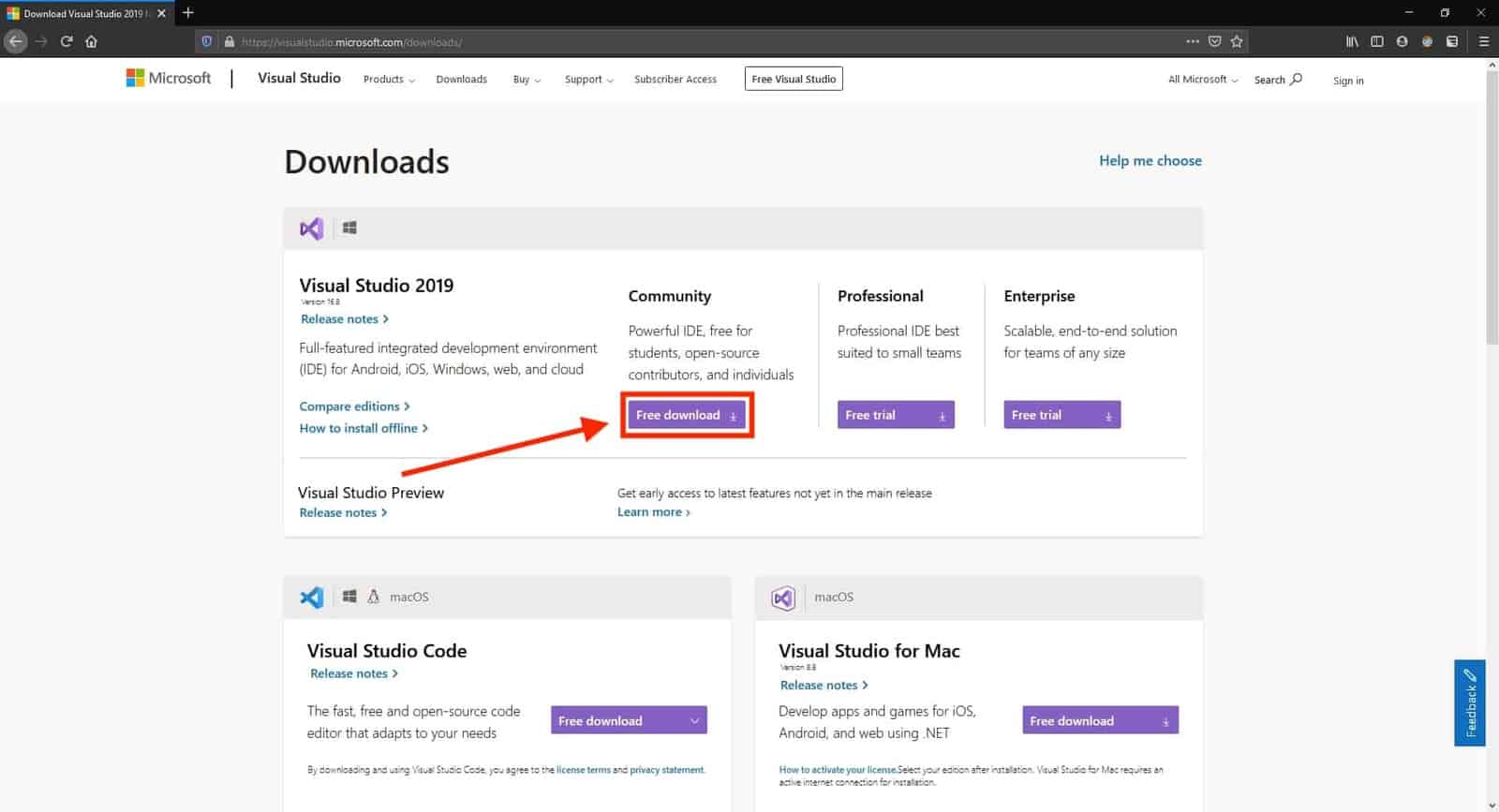Open the Feedback side tab

pos(1470,702)
